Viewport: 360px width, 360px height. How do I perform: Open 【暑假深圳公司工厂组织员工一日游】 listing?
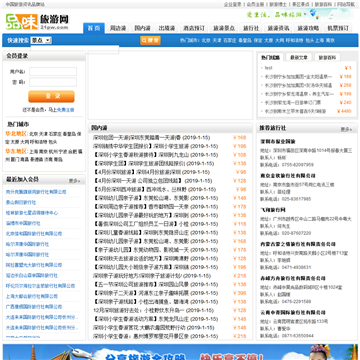tap(156, 224)
